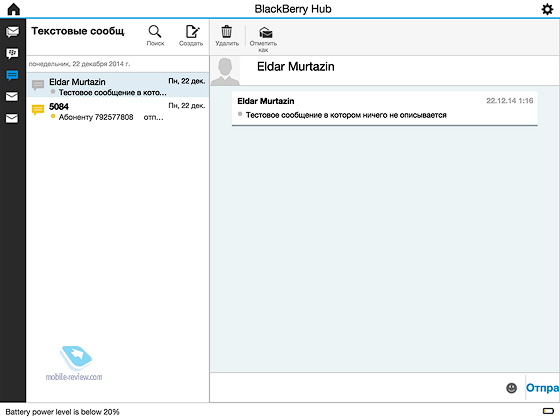The height and width of the screenshot is (420, 560).
Task: Open first email account envelope in sidebar
Action: tap(12, 97)
